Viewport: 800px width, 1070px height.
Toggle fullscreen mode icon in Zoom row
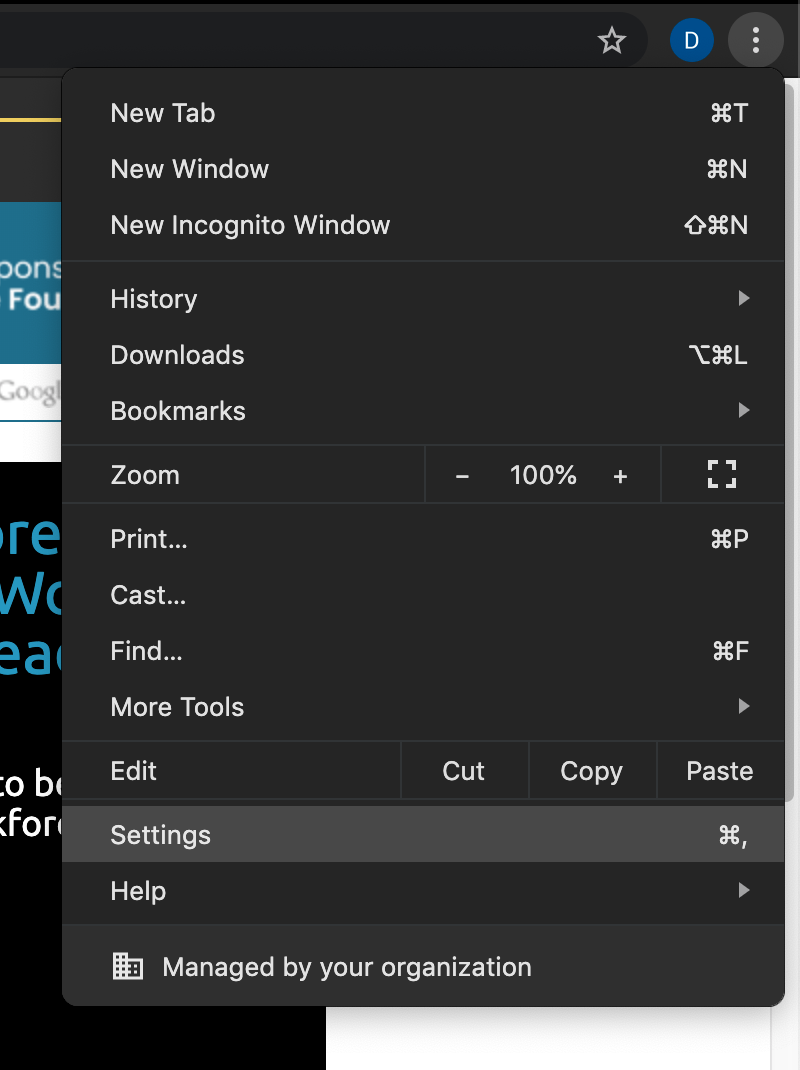[x=722, y=475]
